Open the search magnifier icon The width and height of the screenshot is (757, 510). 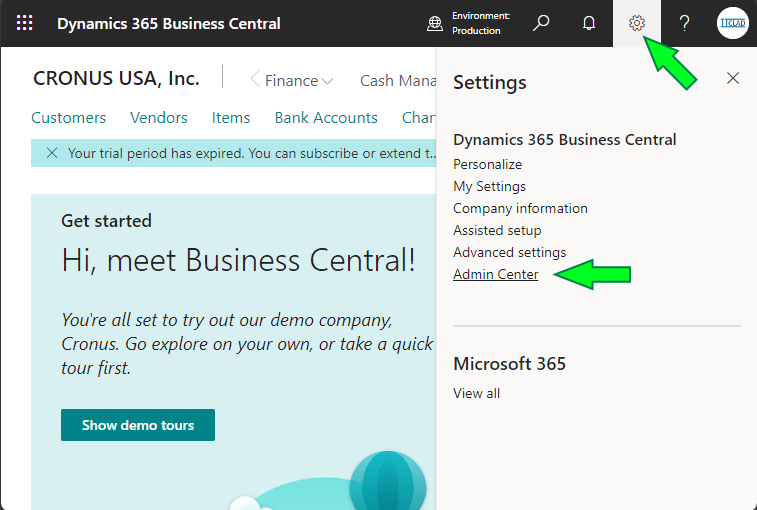(541, 23)
